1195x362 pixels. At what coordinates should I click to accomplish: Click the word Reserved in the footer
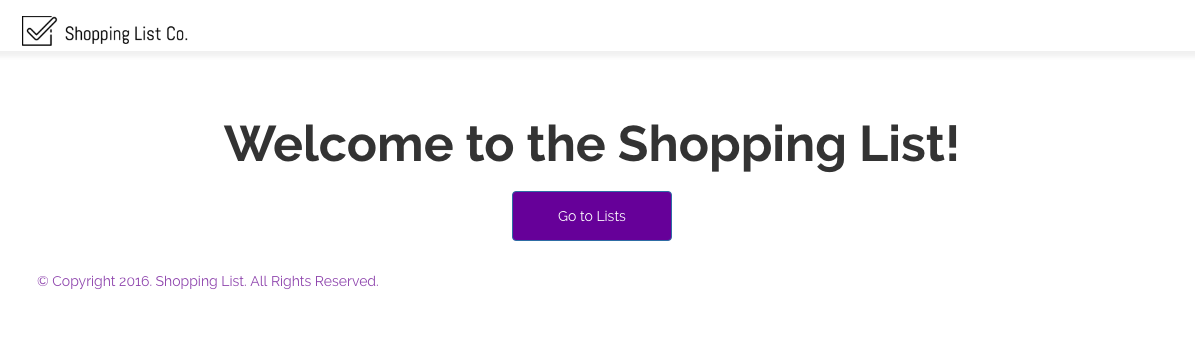tap(347, 281)
